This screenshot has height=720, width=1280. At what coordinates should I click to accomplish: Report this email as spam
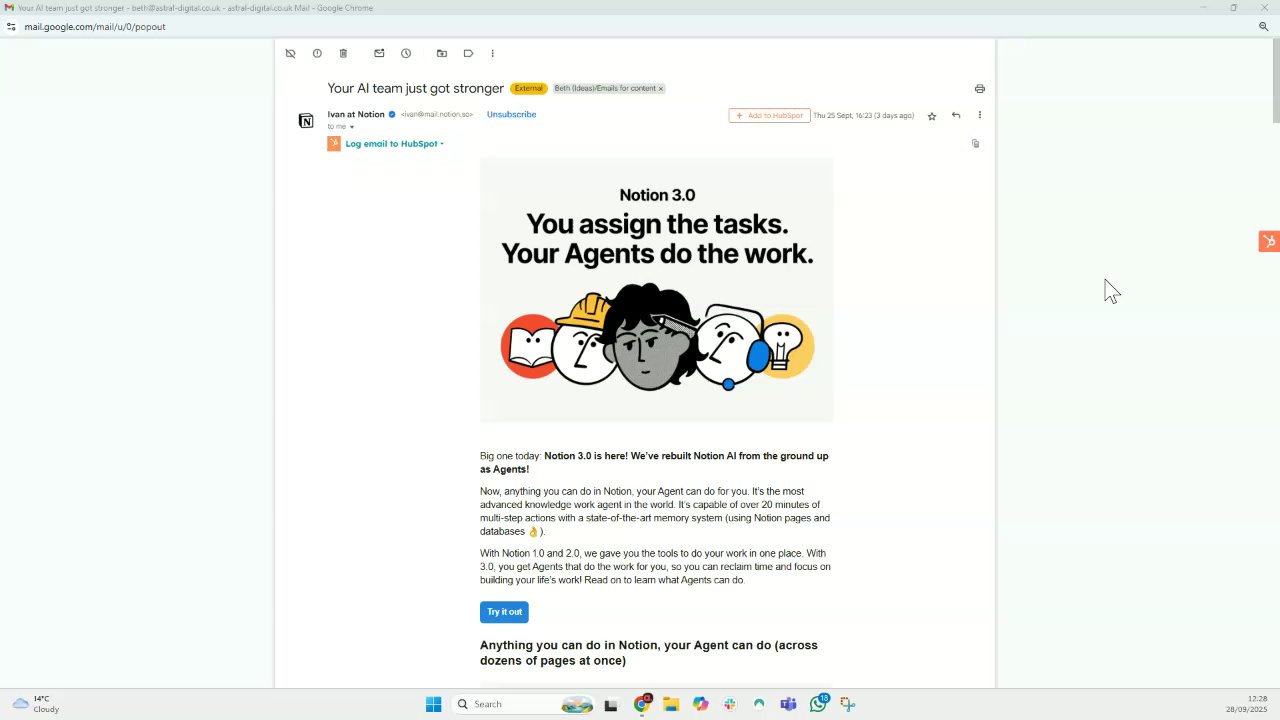317,53
